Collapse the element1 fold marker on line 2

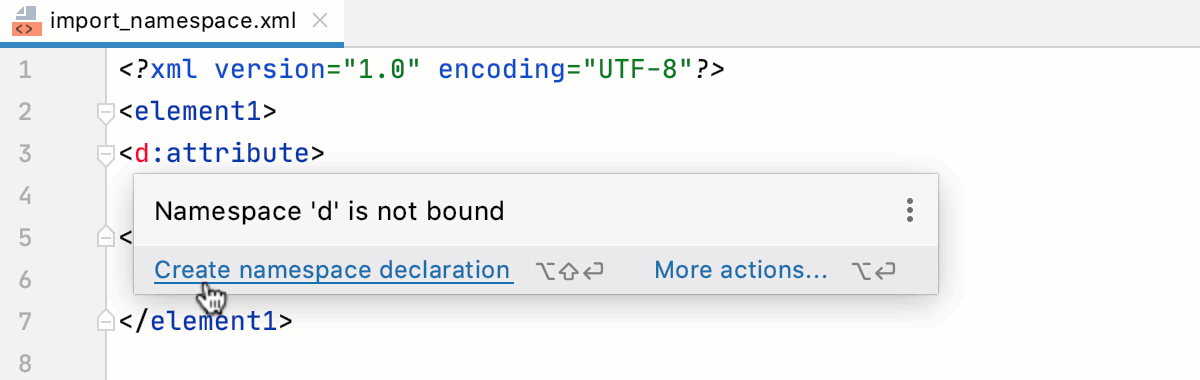[105, 112]
